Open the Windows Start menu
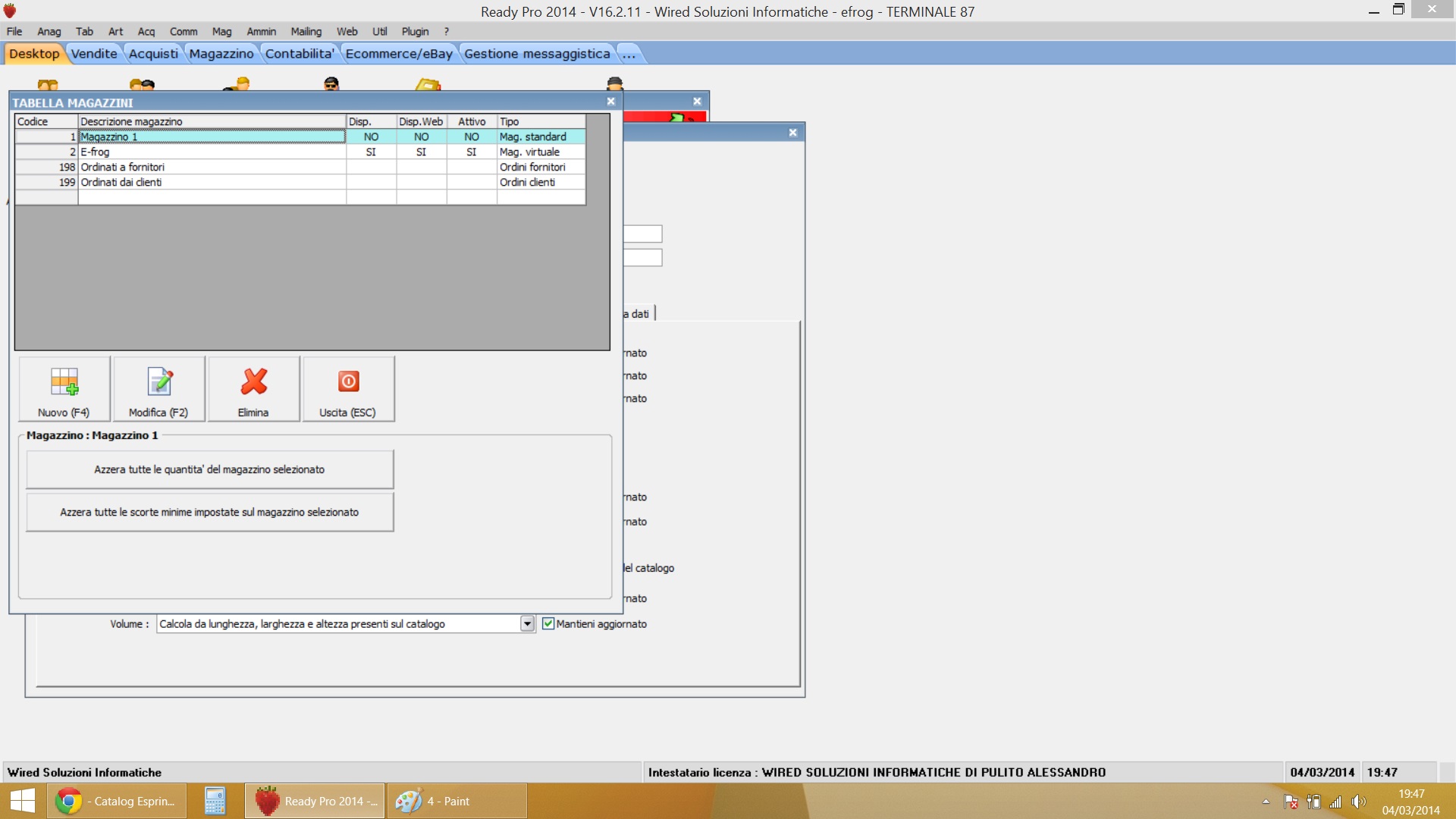1456x819 pixels. (x=23, y=801)
